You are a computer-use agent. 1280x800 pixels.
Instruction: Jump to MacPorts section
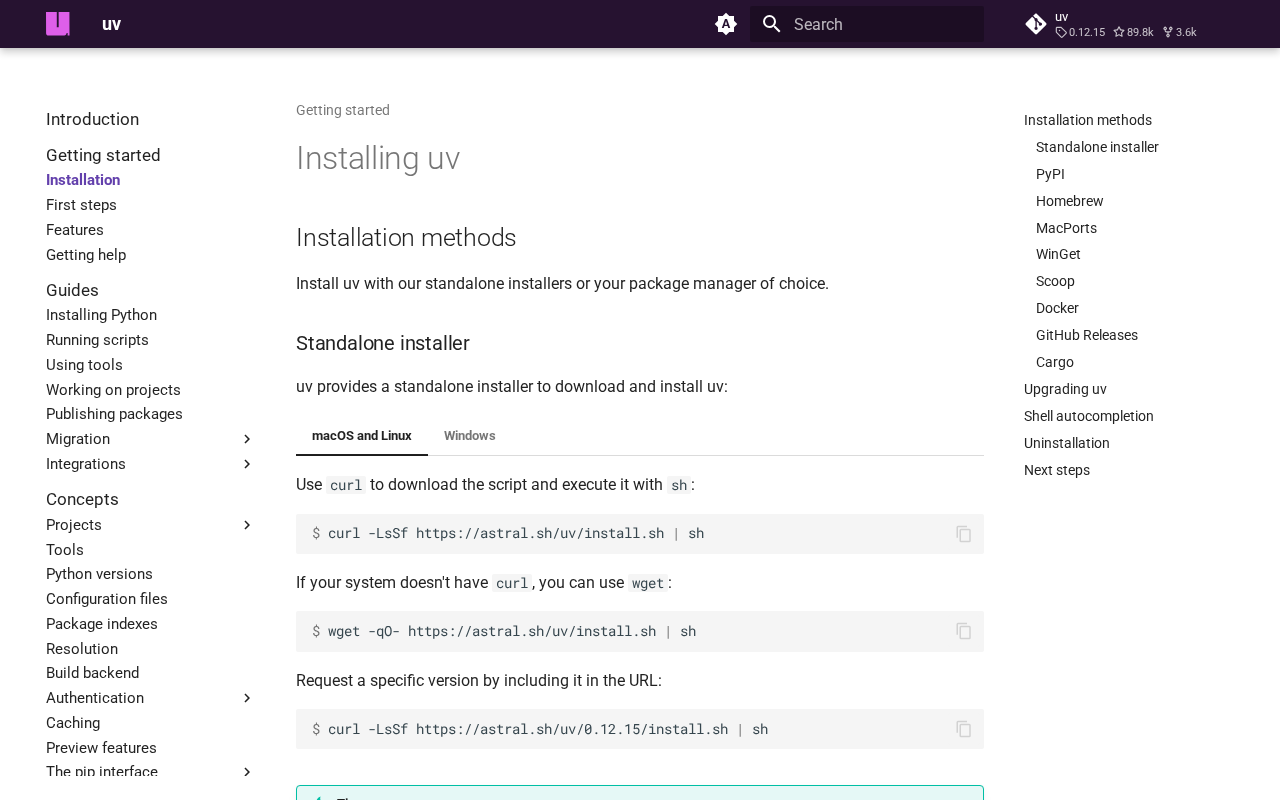1066,228
